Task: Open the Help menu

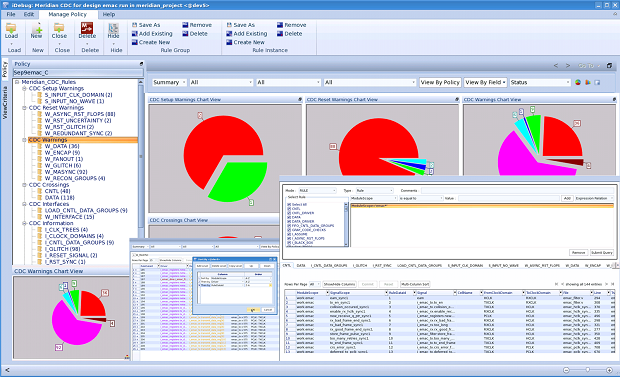Action: tap(109, 14)
